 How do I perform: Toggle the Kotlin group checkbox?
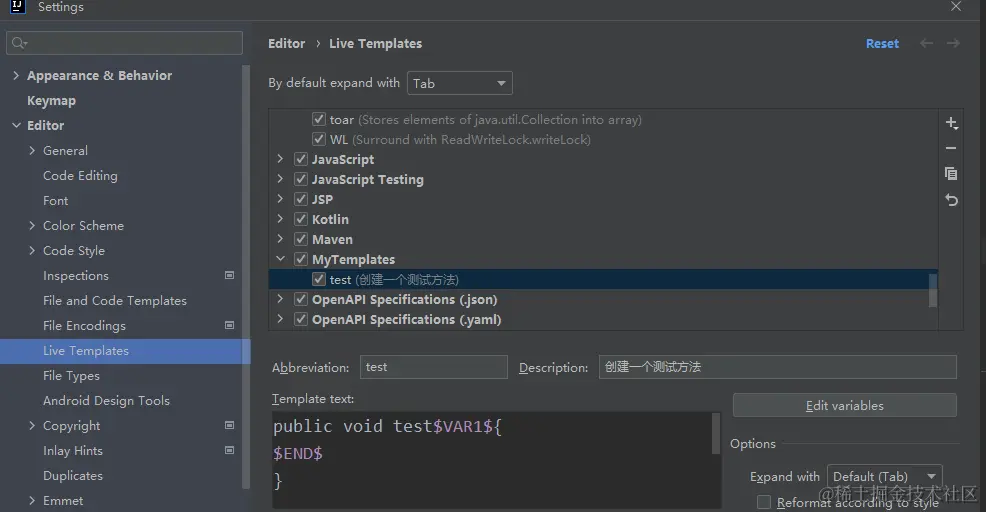(x=301, y=220)
